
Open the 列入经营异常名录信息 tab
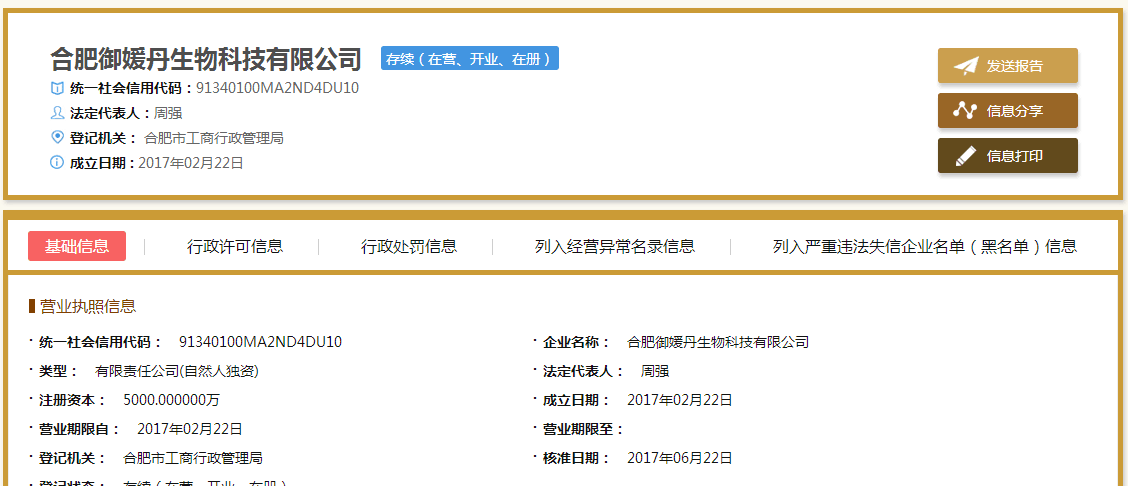pos(615,246)
